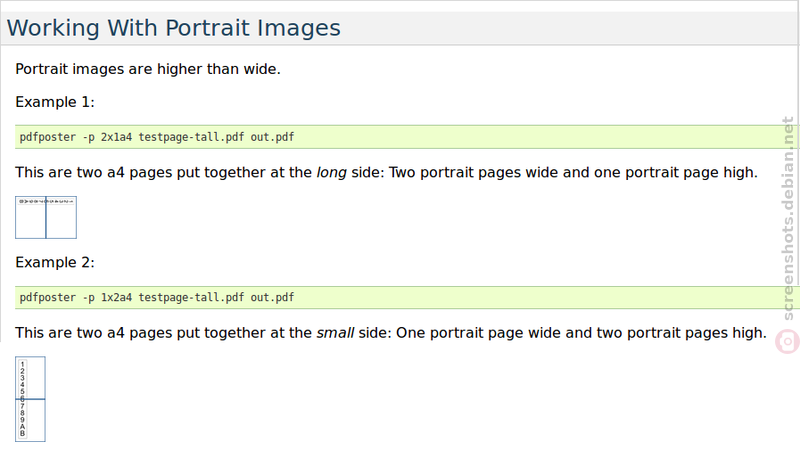800x458 pixels.
Task: Click the vertical screenshots.debian.net watermark
Action: click(x=788, y=218)
